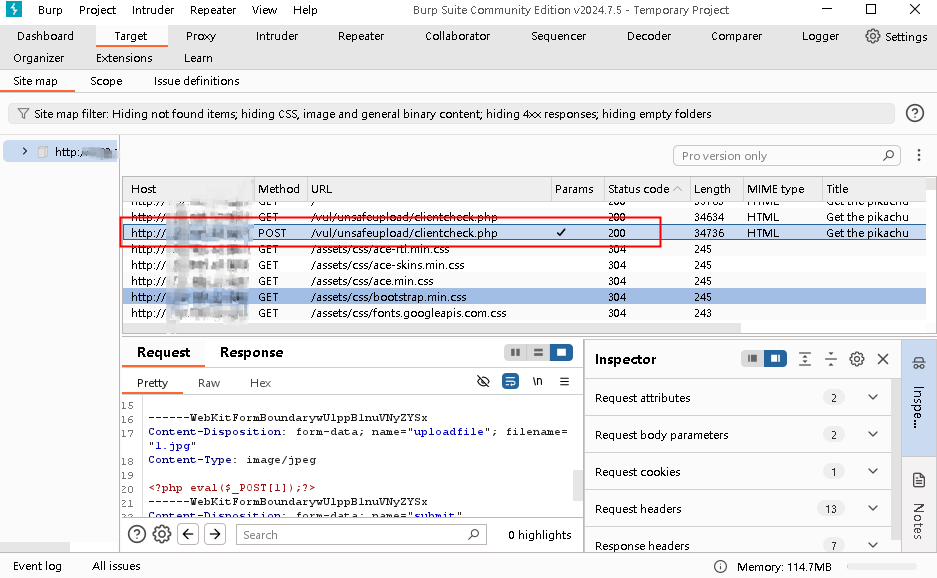
Task: Click the search help question mark icon
Action: 137,534
